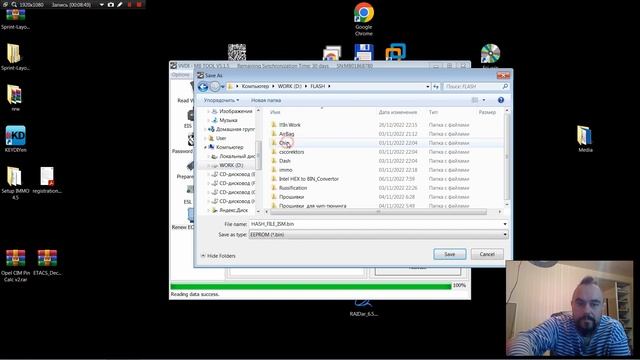Select User in the navigation tree

(x=221, y=138)
